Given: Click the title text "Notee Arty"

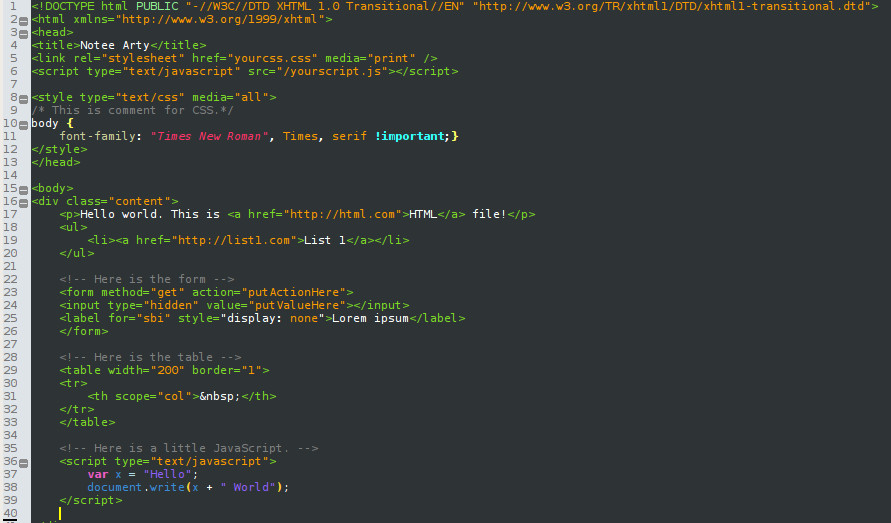Looking at the screenshot, I should pyautogui.click(x=115, y=45).
